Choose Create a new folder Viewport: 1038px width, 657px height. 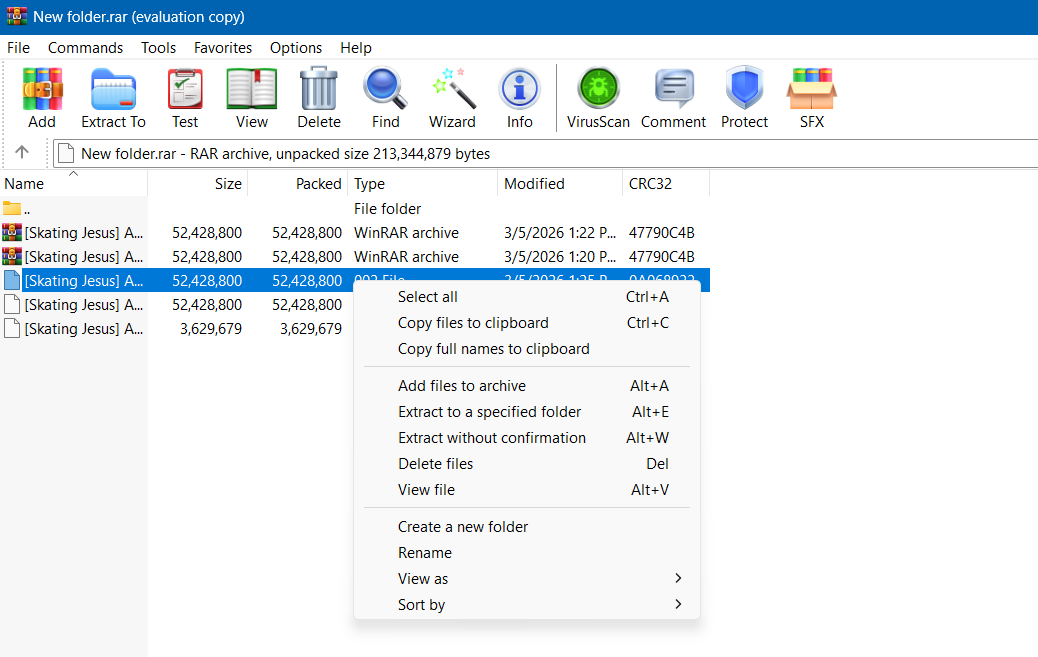[x=527, y=527]
